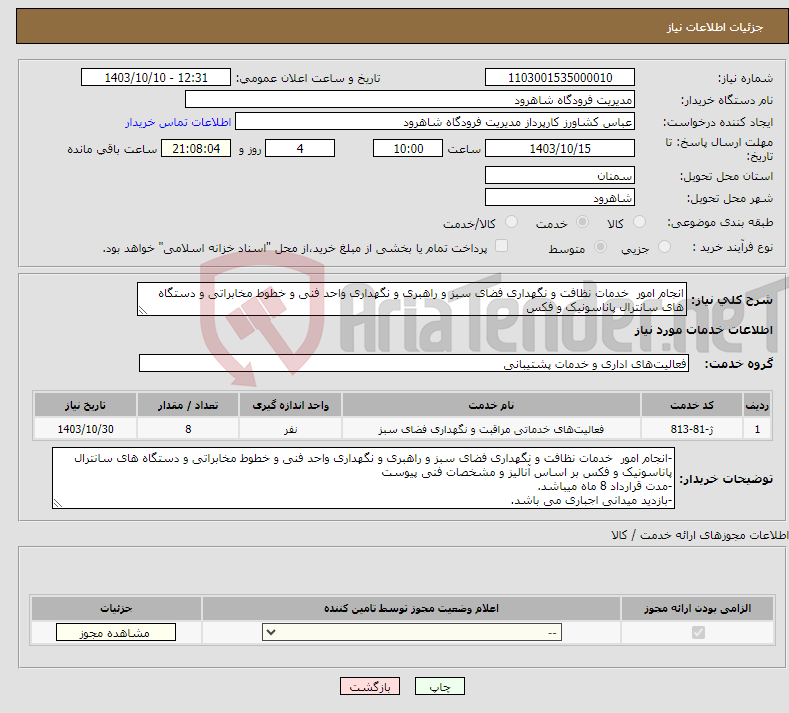Click the چاپ print button
This screenshot has width=789, height=713.
pyautogui.click(x=440, y=687)
